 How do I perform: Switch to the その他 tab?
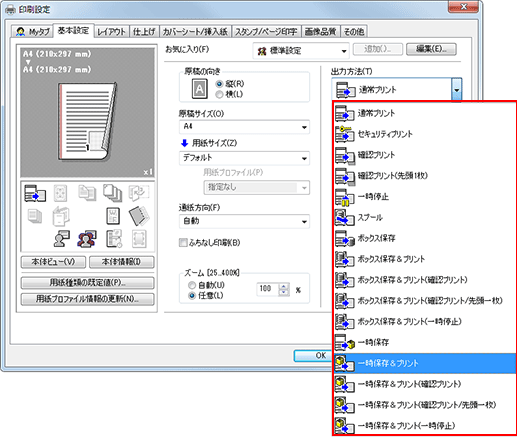tap(354, 32)
